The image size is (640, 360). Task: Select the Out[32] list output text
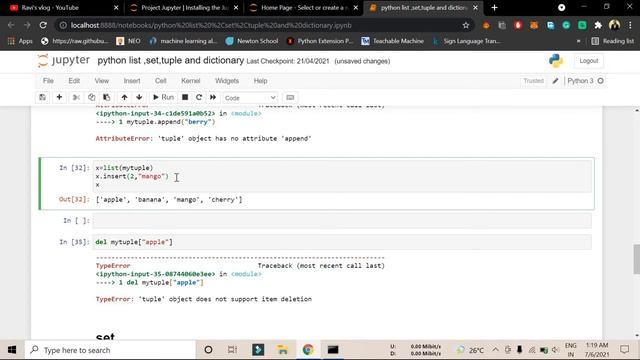coord(169,200)
